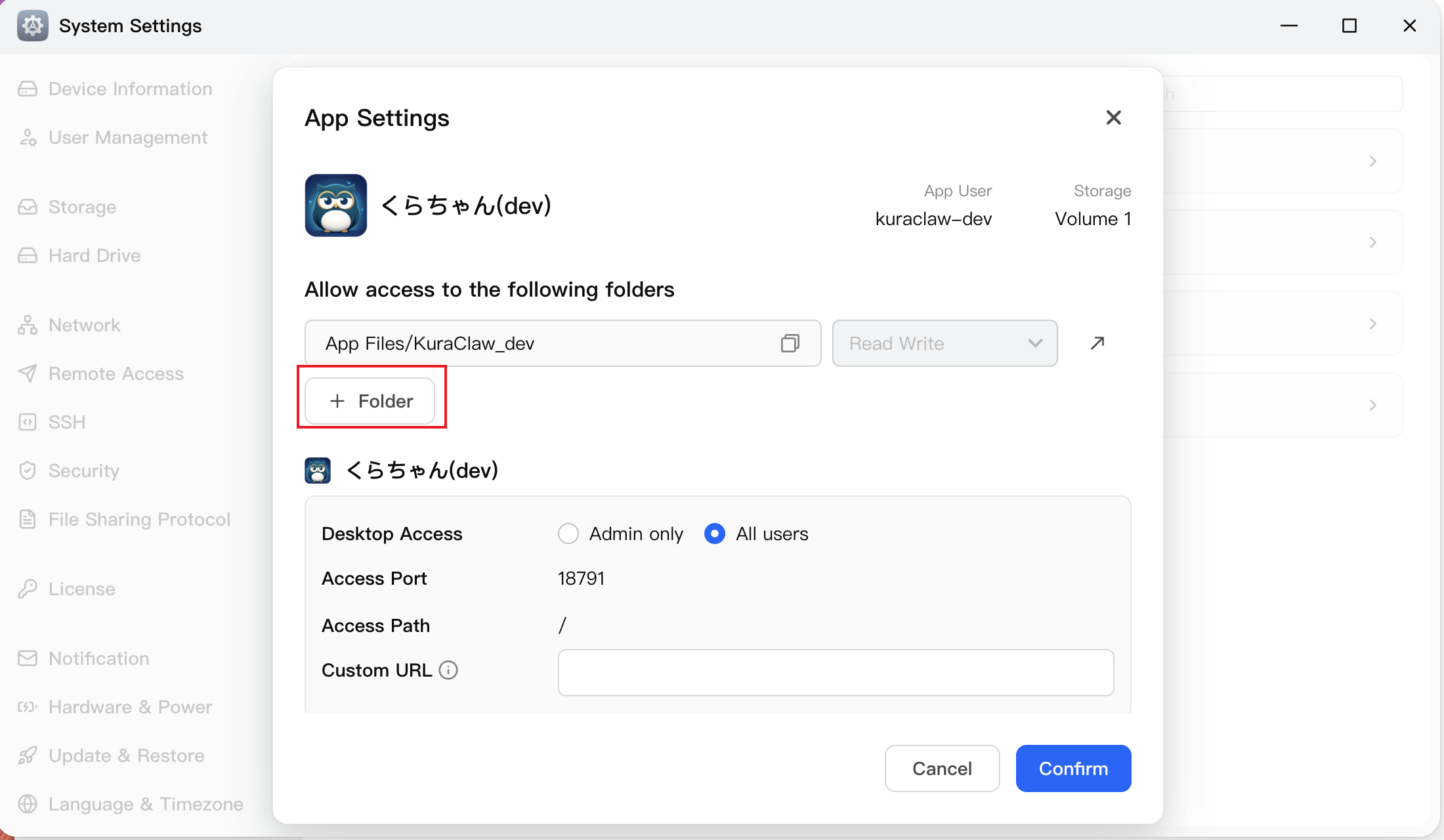The image size is (1444, 840).
Task: Click the SSH sidebar icon
Action: (28, 422)
